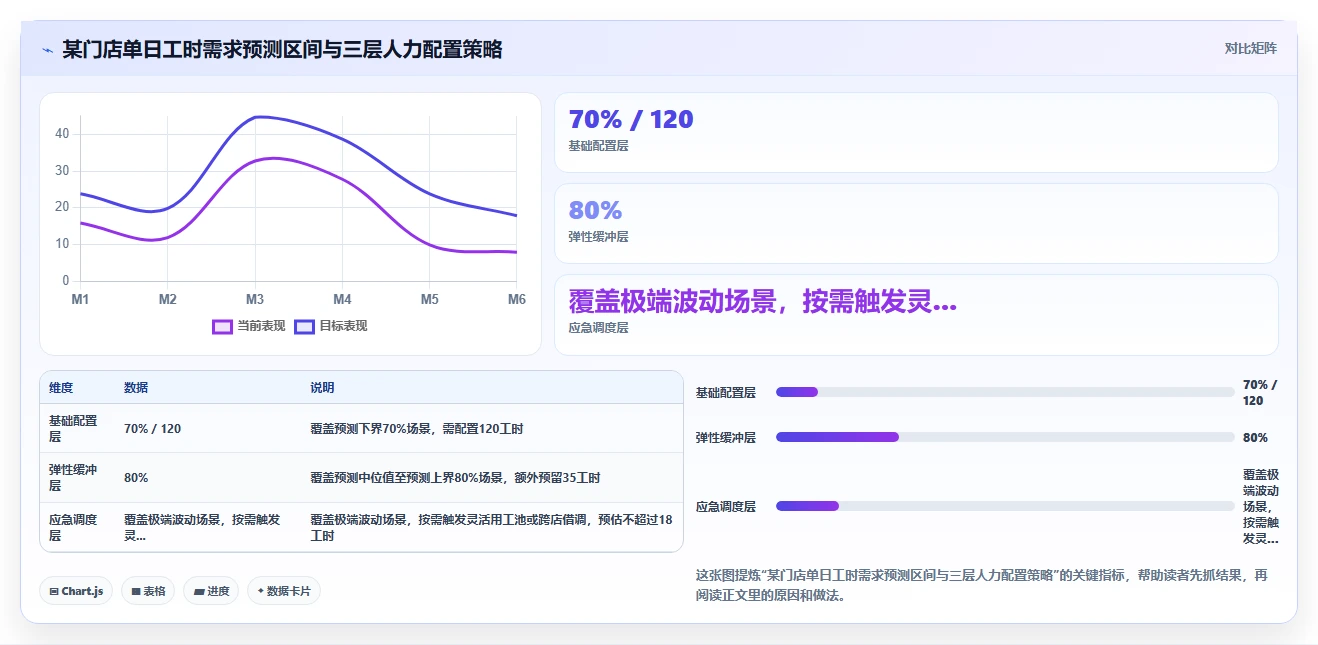Click the 基础配置层 progress bar

pyautogui.click(x=1005, y=392)
